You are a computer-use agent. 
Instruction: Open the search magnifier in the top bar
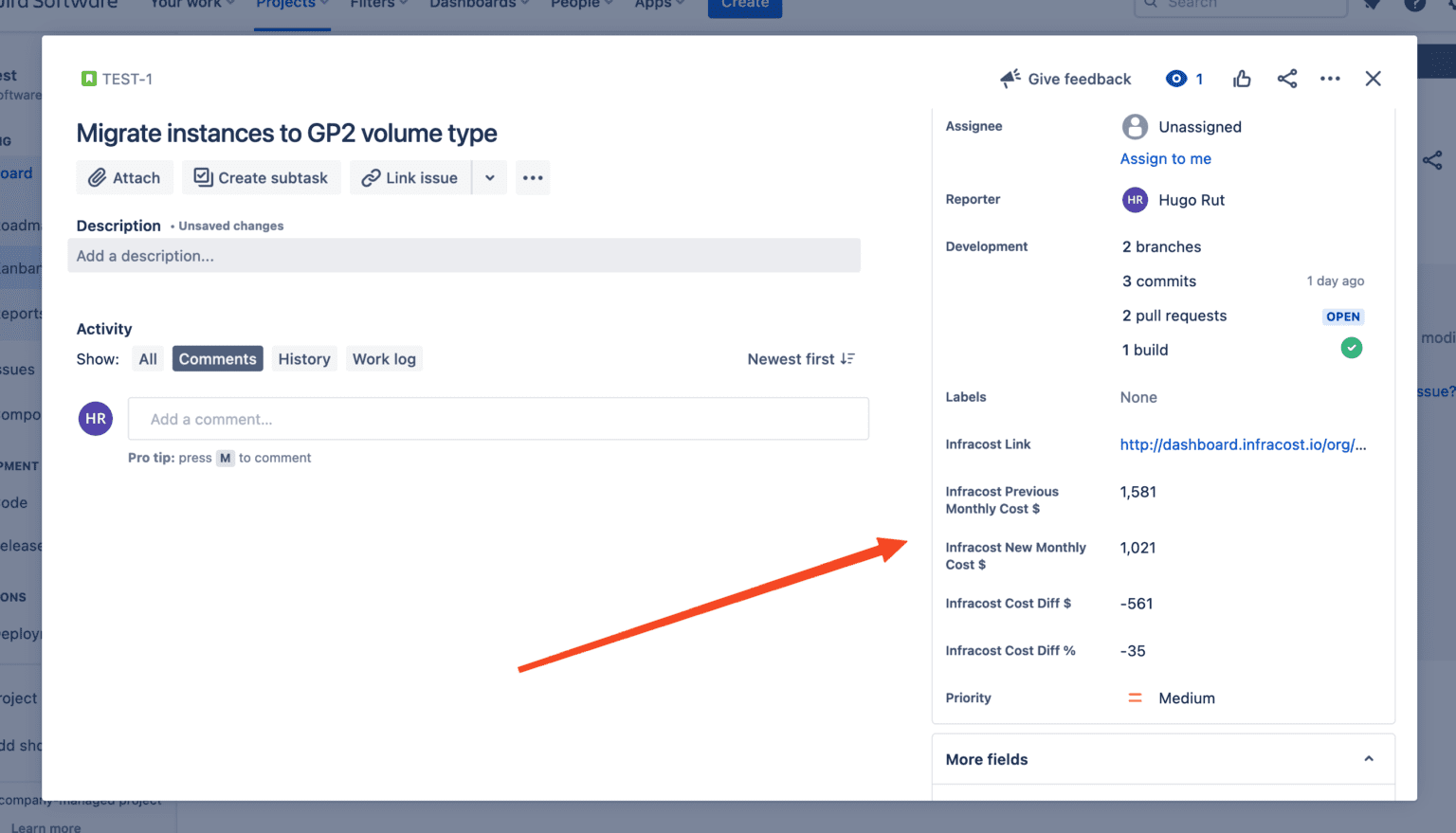click(1151, 6)
